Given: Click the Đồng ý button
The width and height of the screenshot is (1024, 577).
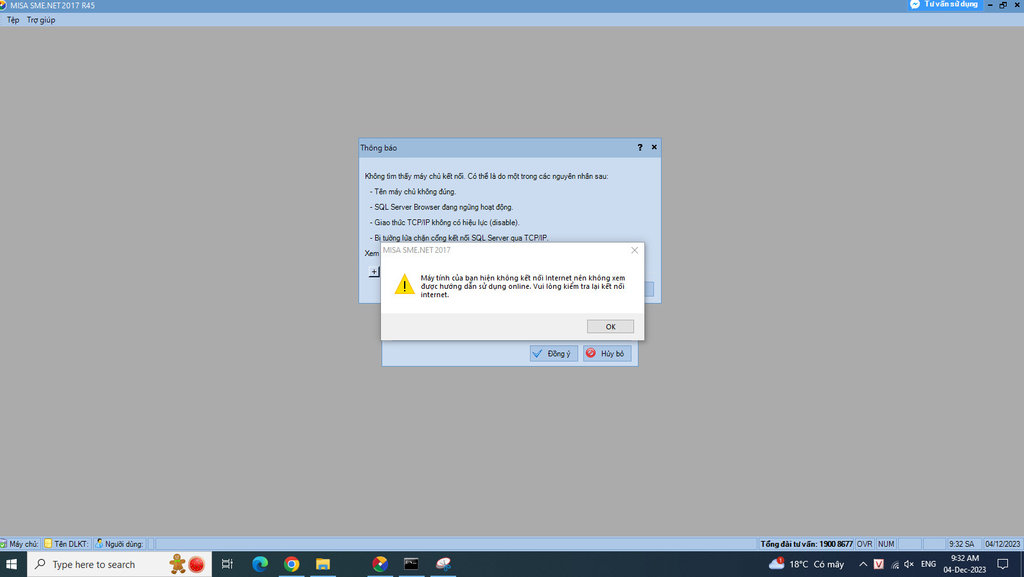Looking at the screenshot, I should (554, 353).
